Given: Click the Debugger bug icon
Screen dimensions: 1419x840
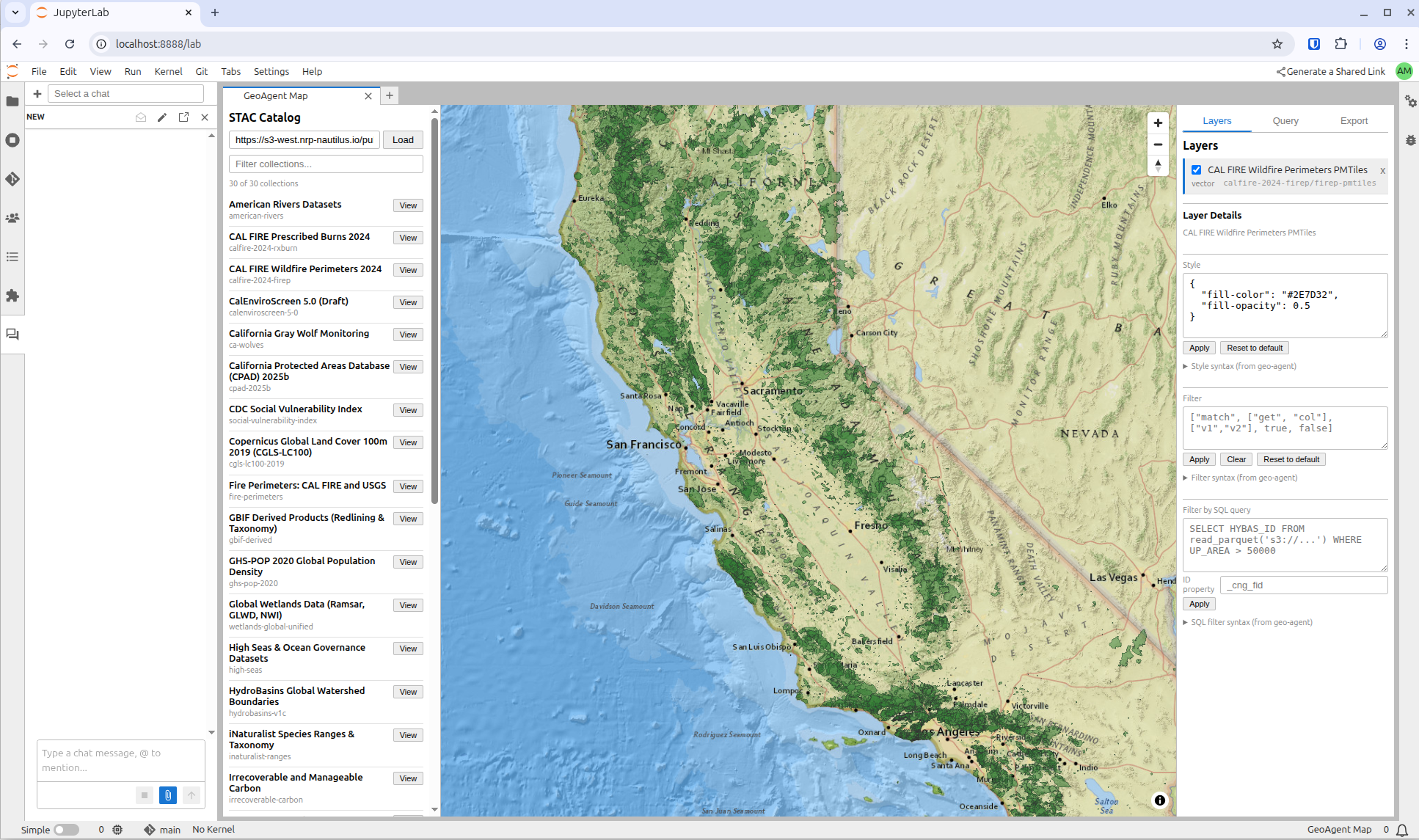Looking at the screenshot, I should (1410, 140).
